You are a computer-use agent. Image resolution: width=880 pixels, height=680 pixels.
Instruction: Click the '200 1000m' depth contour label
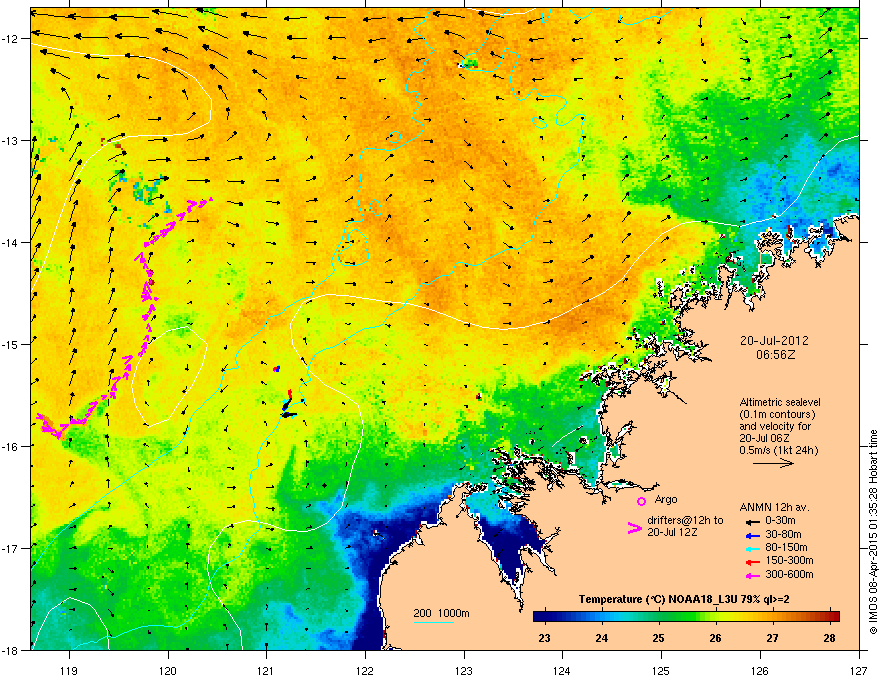(441, 613)
